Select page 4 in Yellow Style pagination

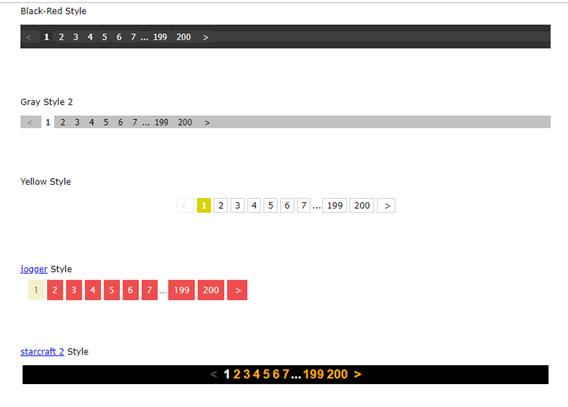pos(254,206)
